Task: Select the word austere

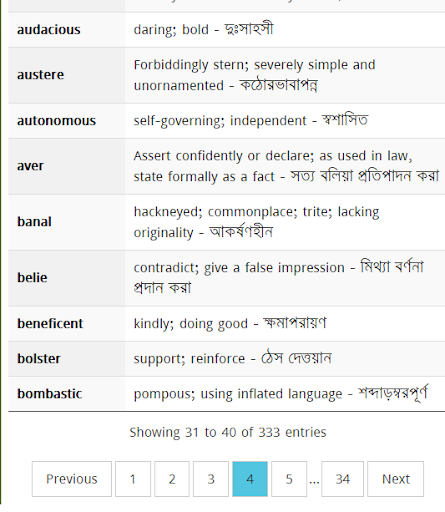Action: (40, 75)
